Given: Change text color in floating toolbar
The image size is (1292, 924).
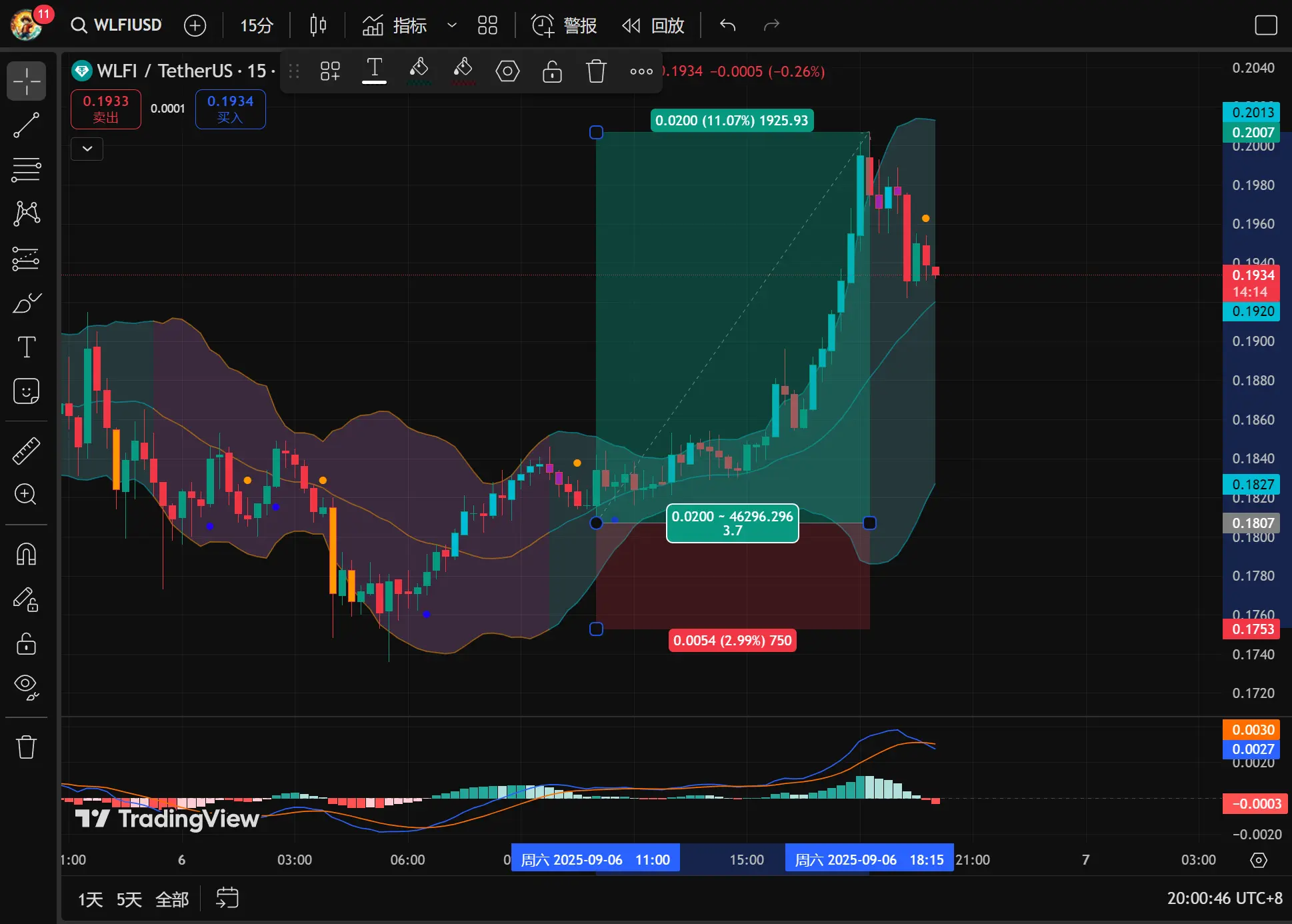Looking at the screenshot, I should click(x=374, y=71).
